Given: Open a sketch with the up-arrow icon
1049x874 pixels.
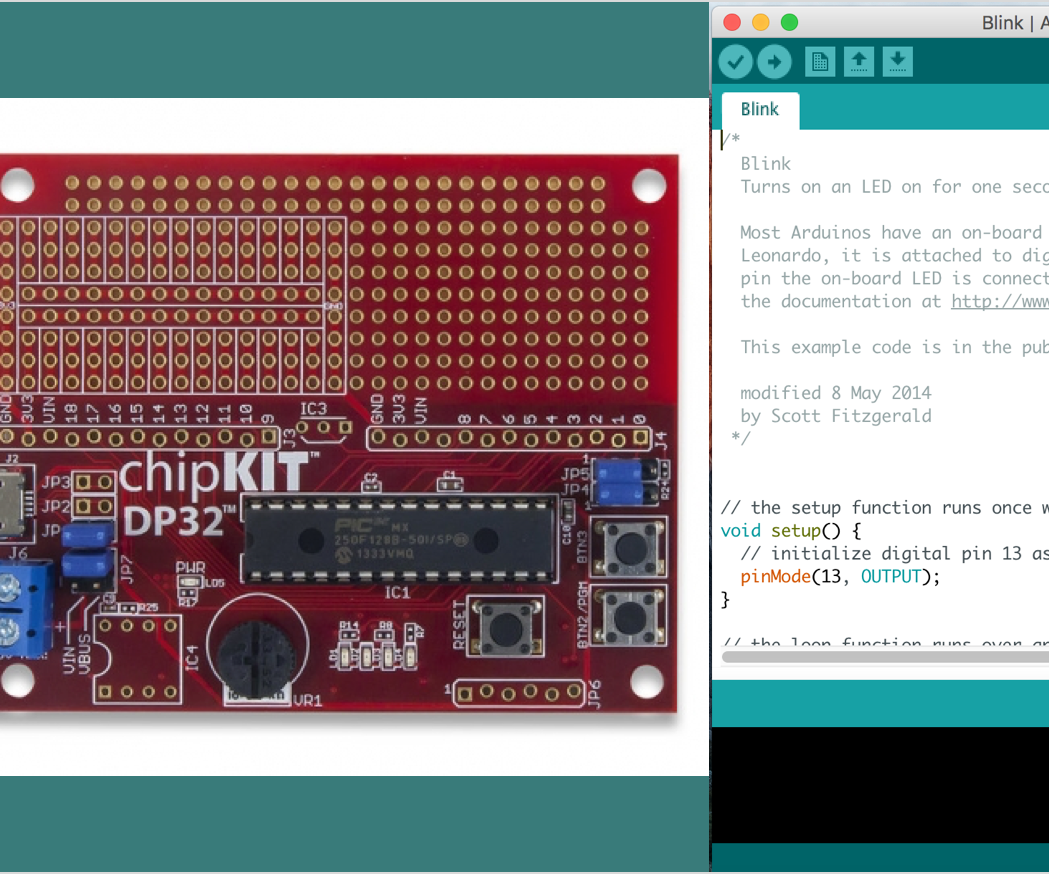Looking at the screenshot, I should pos(858,62).
